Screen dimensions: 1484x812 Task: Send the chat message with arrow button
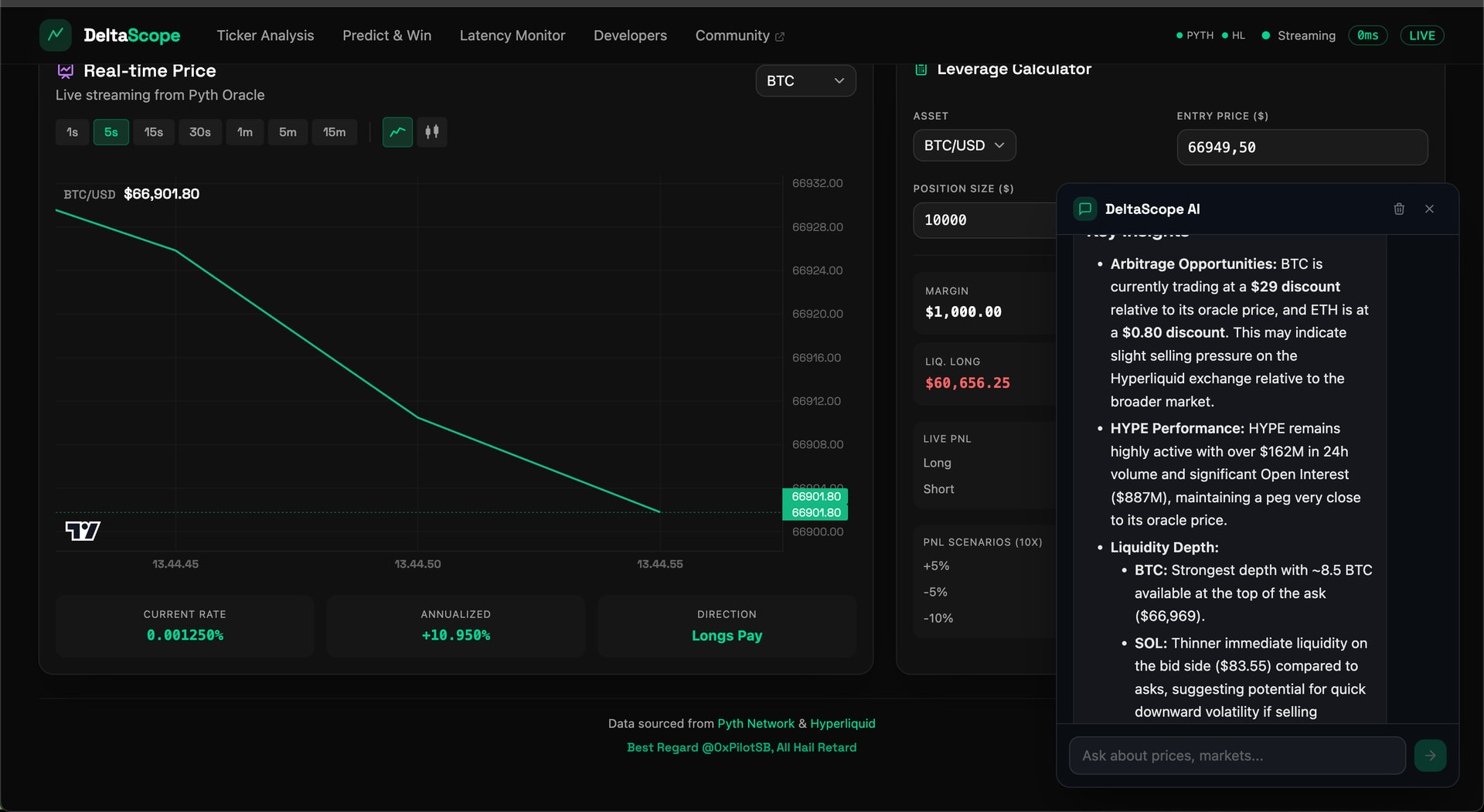coord(1430,756)
